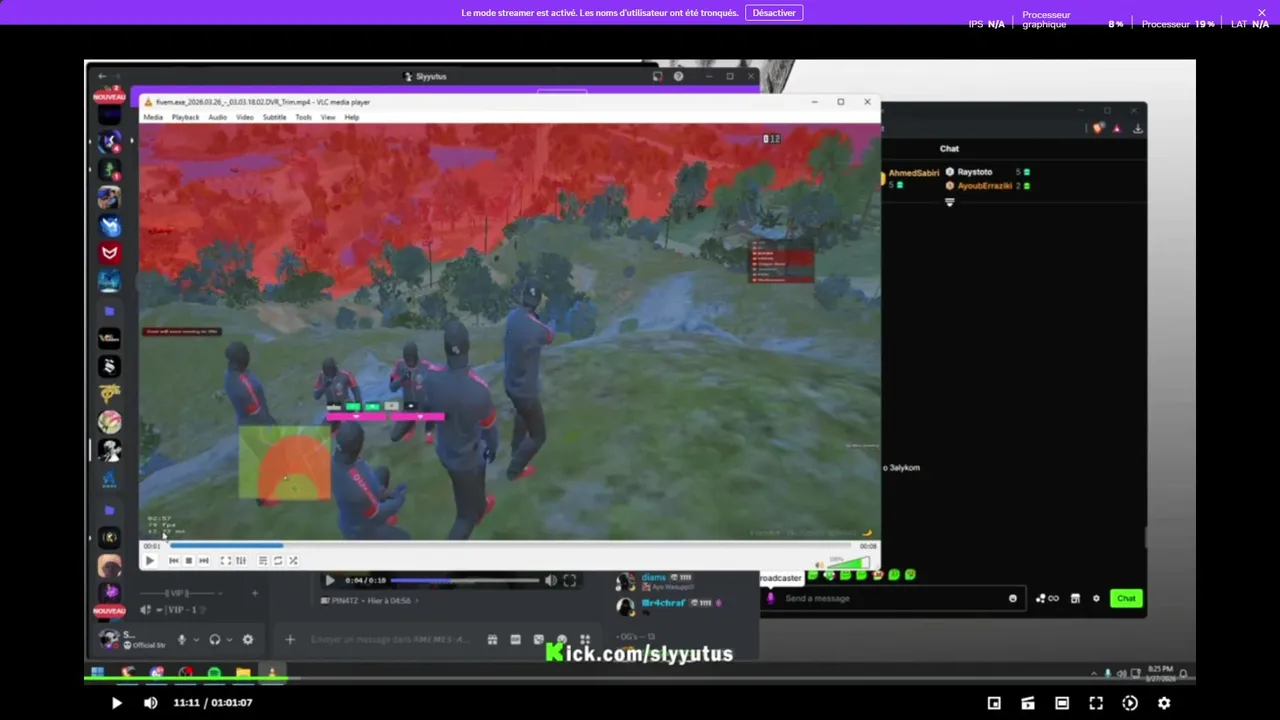Open the Tools menu in VLC
This screenshot has width=1280, height=720.
click(x=303, y=117)
